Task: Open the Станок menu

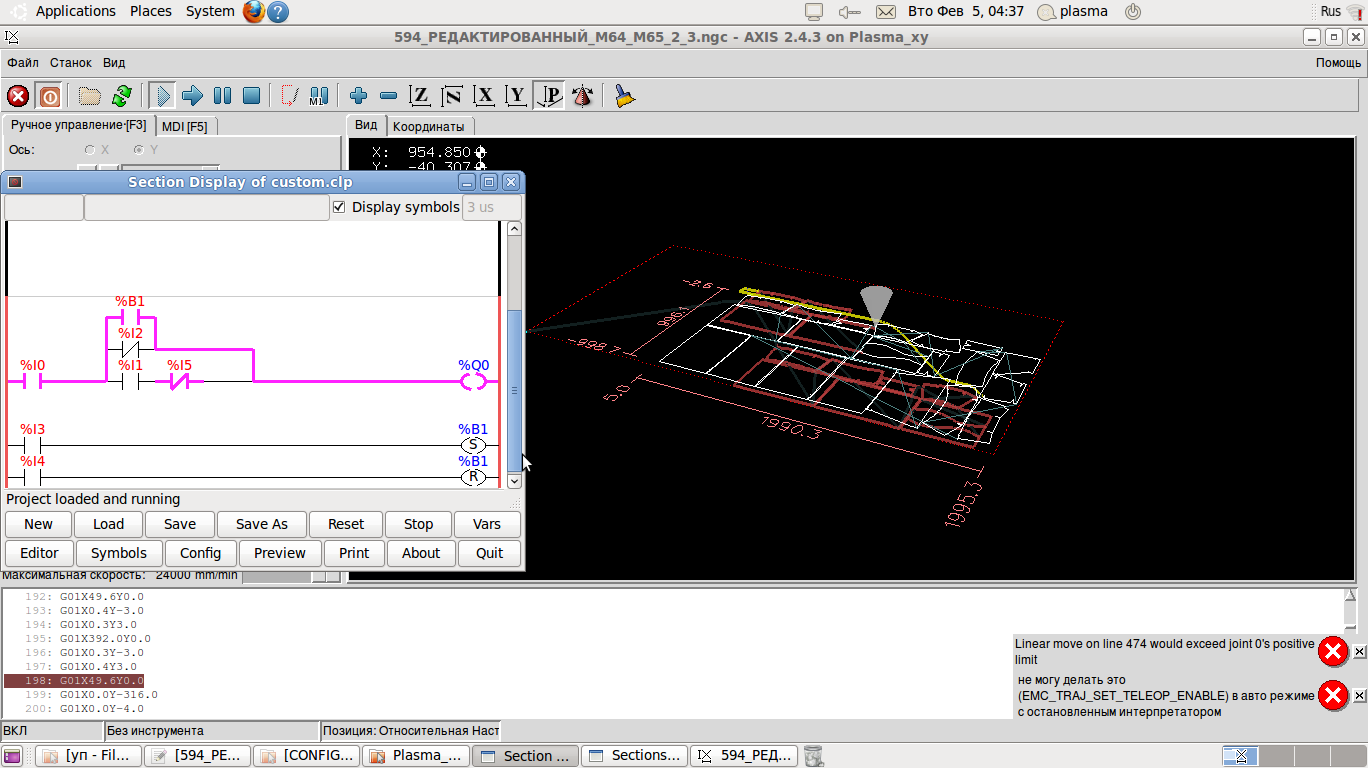Action: tap(71, 62)
